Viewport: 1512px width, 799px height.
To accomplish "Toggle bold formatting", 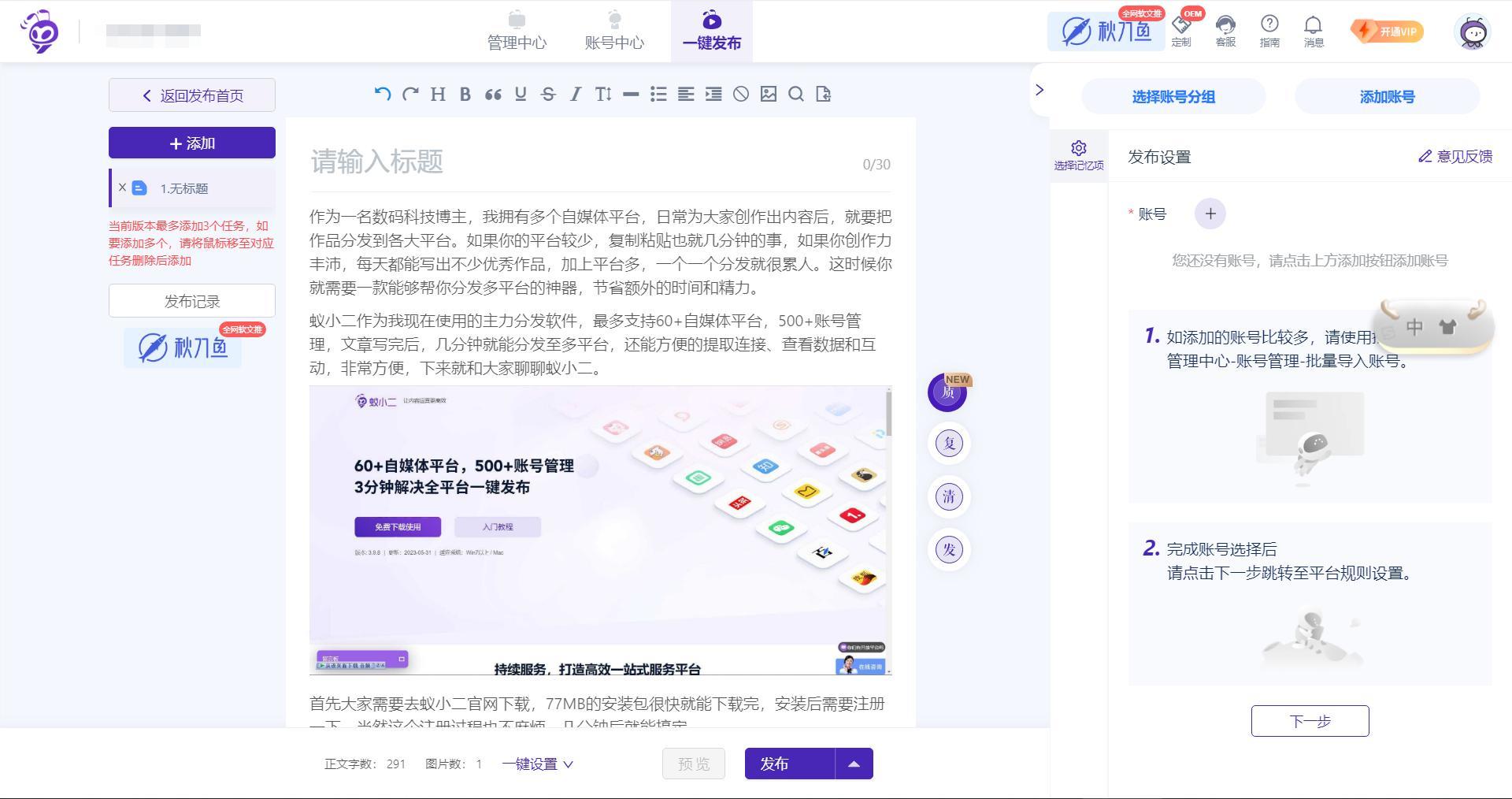I will tap(465, 95).
